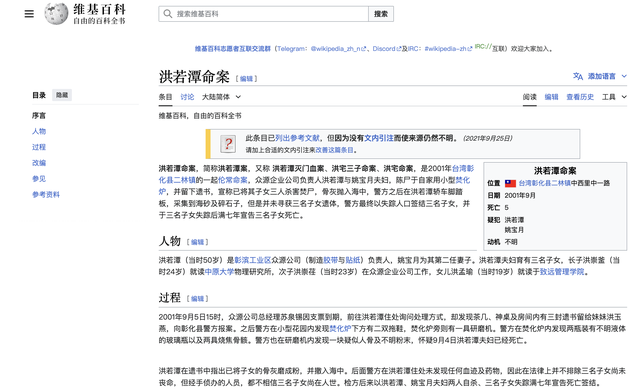This screenshot has height=390, width=640.
Task: Jump to 人物 in the contents sidebar
Action: click(x=39, y=131)
